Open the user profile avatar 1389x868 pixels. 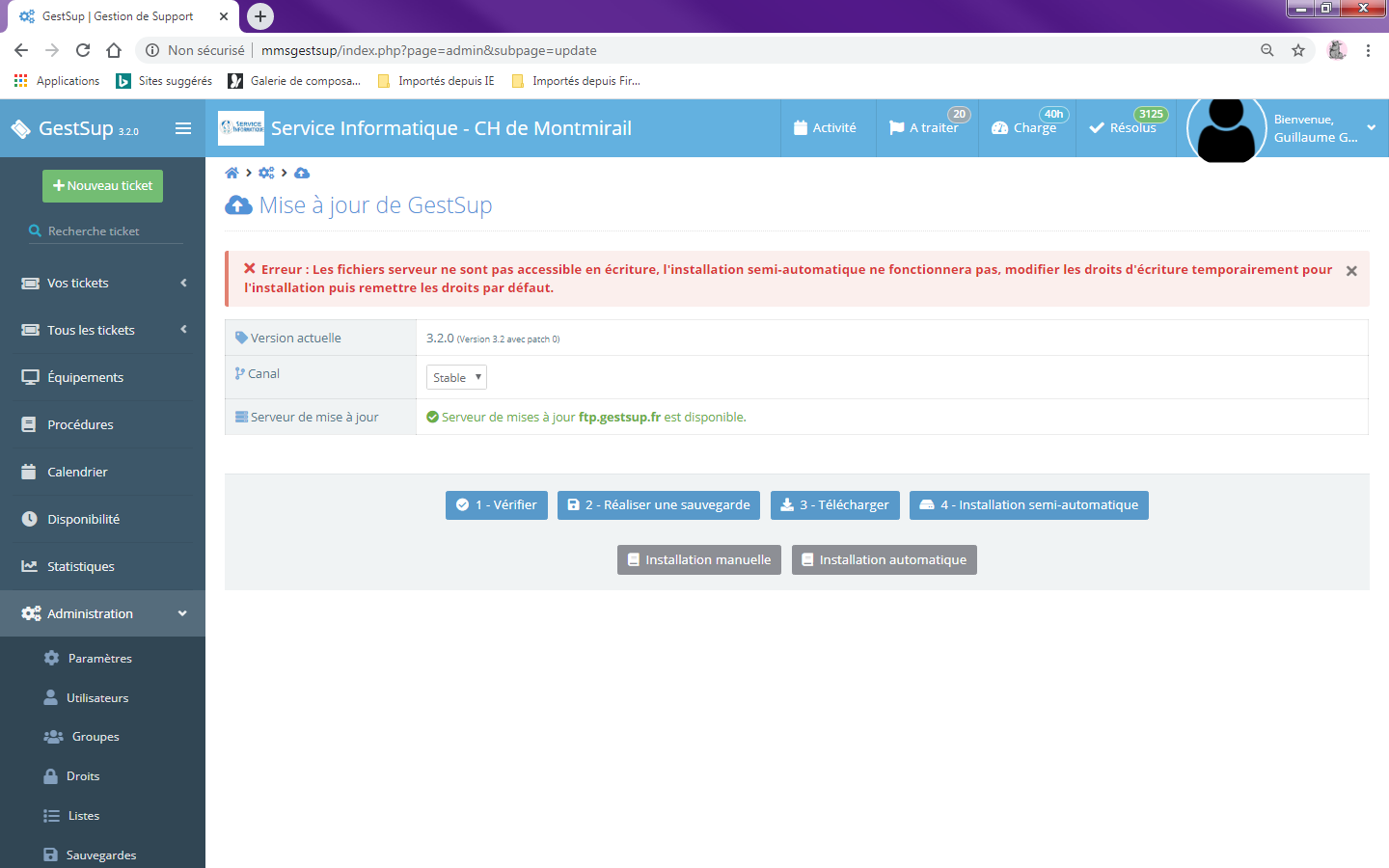(1227, 128)
